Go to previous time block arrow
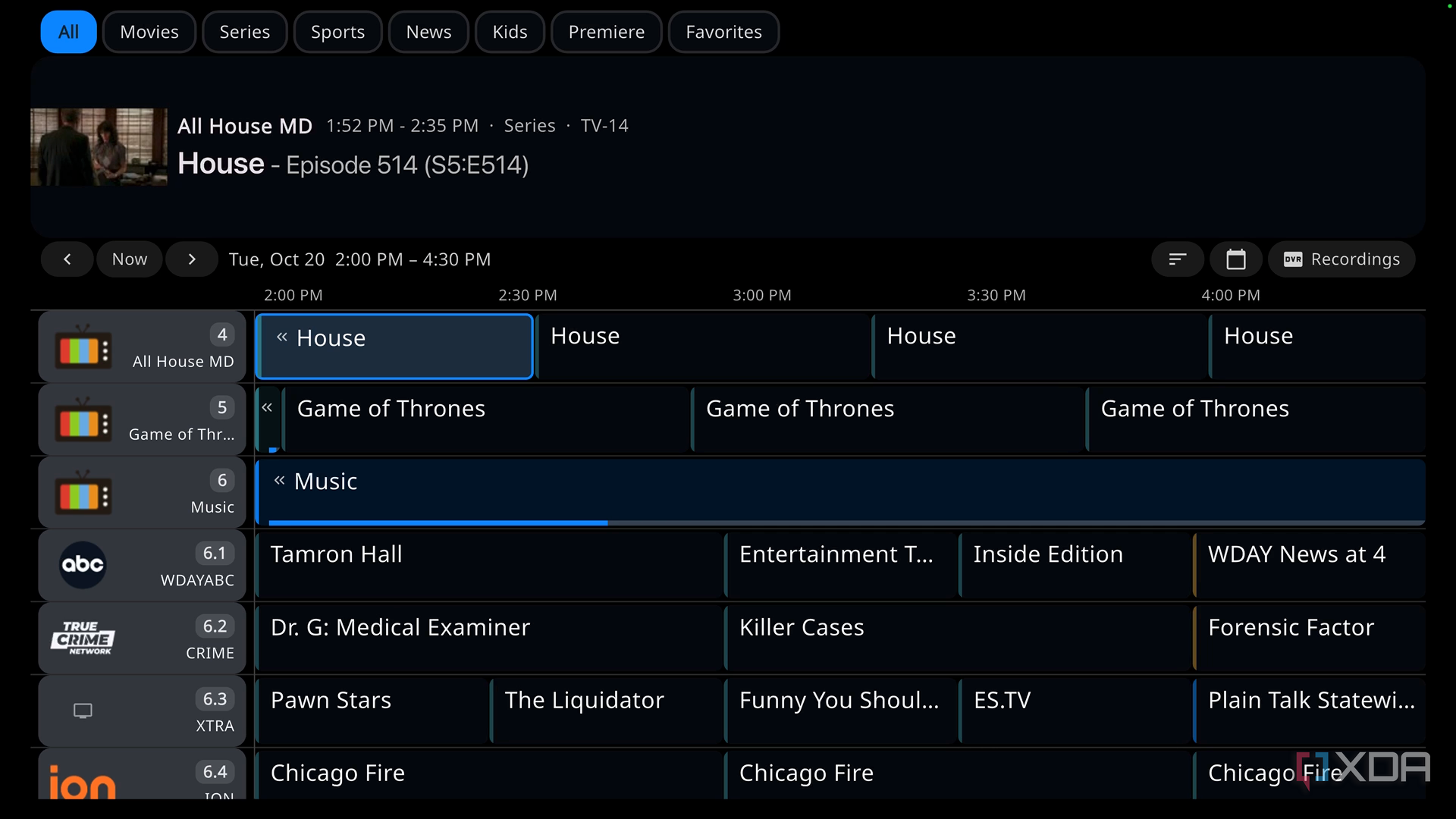1456x819 pixels. [67, 259]
